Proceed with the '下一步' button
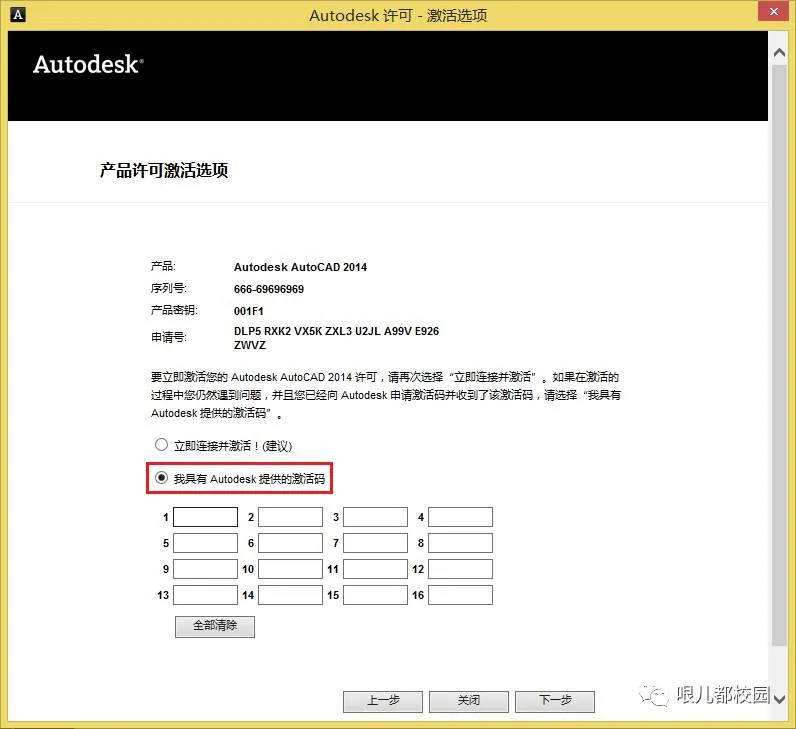Image resolution: width=796 pixels, height=729 pixels. (555, 702)
